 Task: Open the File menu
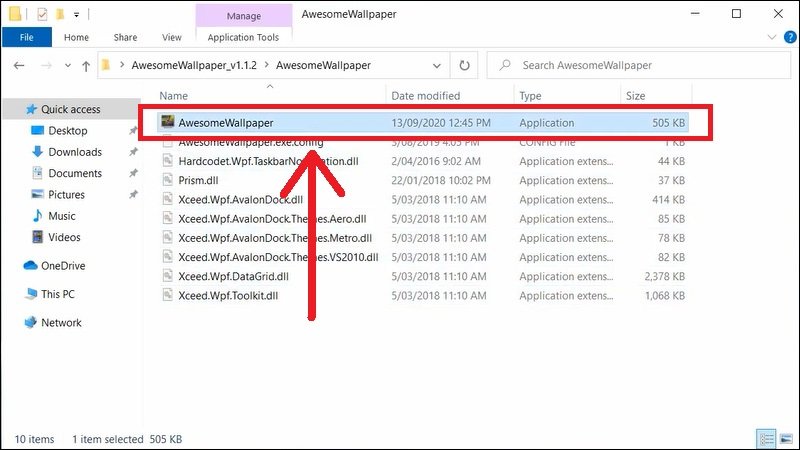point(27,38)
